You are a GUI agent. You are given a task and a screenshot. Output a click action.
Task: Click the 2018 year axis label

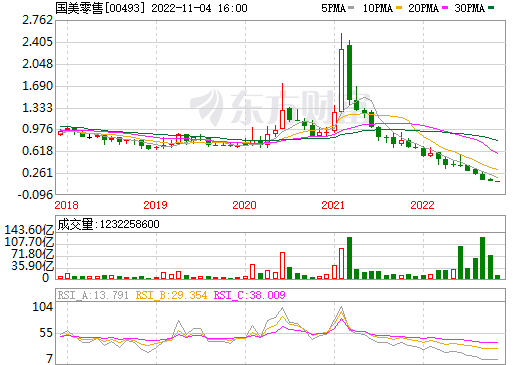tap(66, 205)
